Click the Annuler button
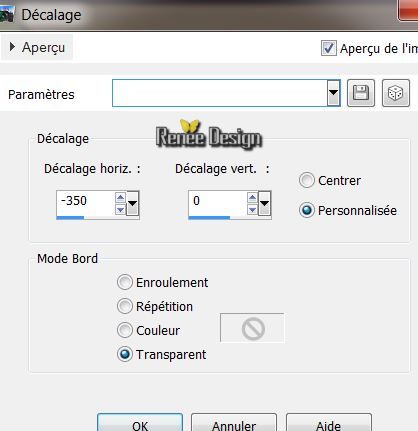418x431 pixels. (x=234, y=424)
